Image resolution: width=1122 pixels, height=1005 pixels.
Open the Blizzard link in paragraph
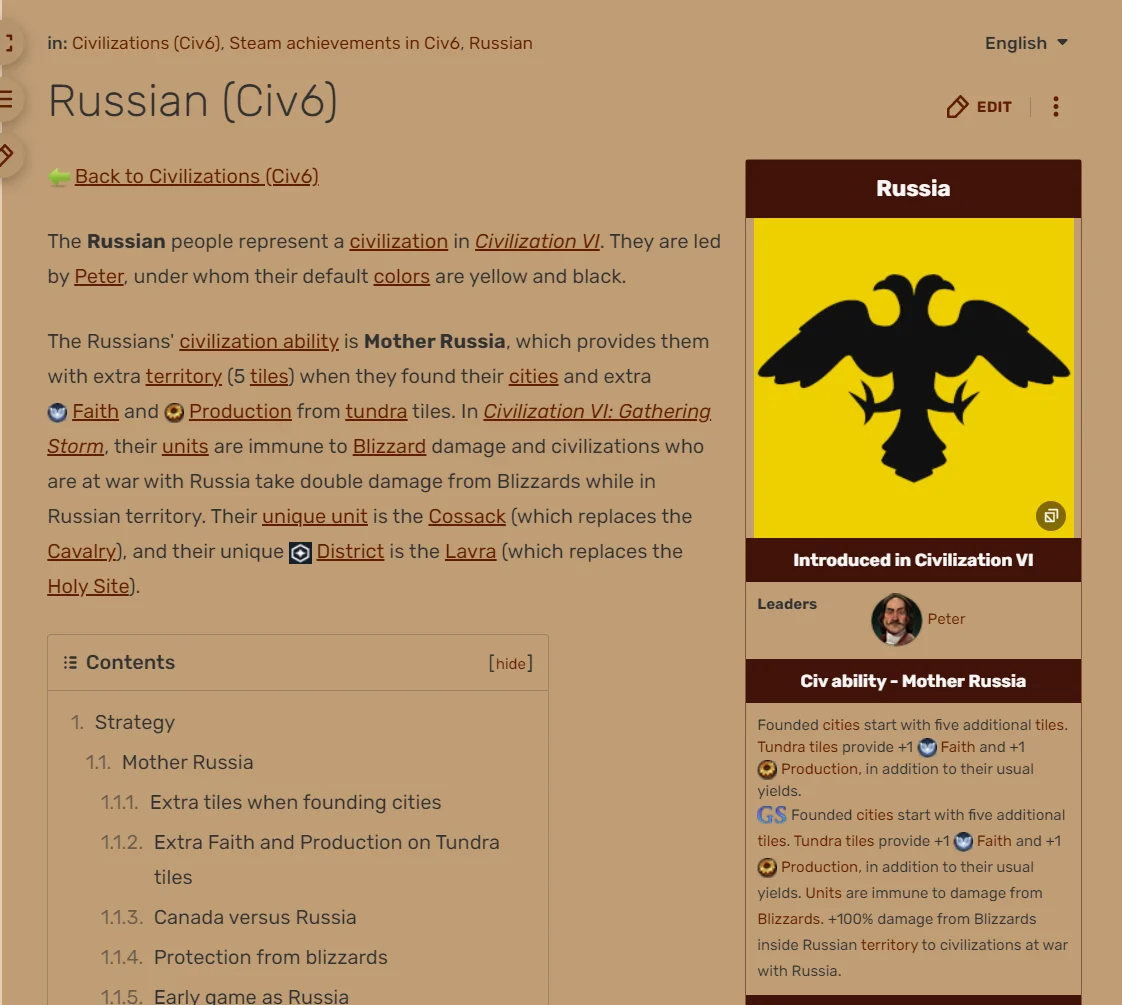pos(389,446)
